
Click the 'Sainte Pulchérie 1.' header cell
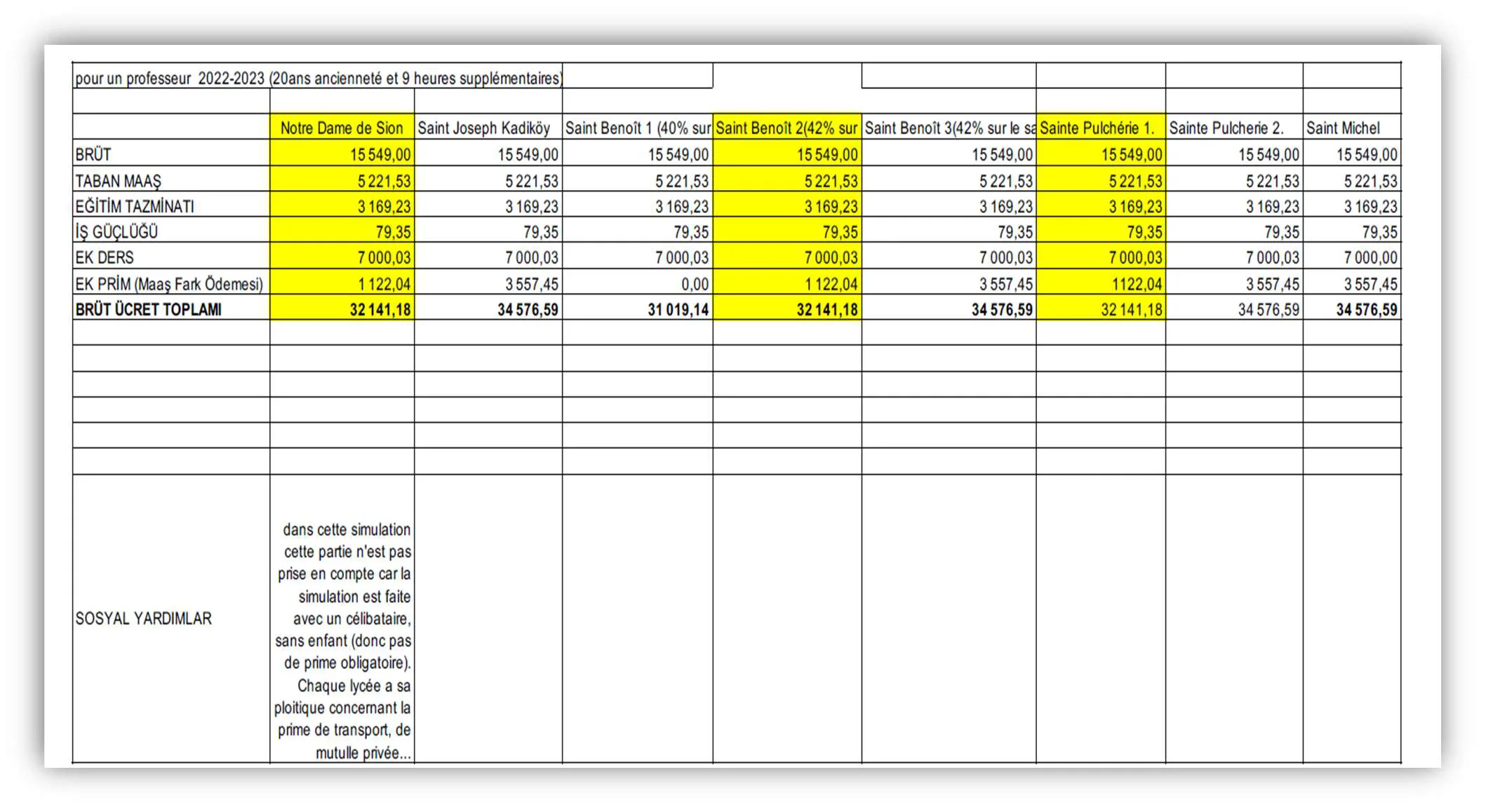(x=1101, y=128)
